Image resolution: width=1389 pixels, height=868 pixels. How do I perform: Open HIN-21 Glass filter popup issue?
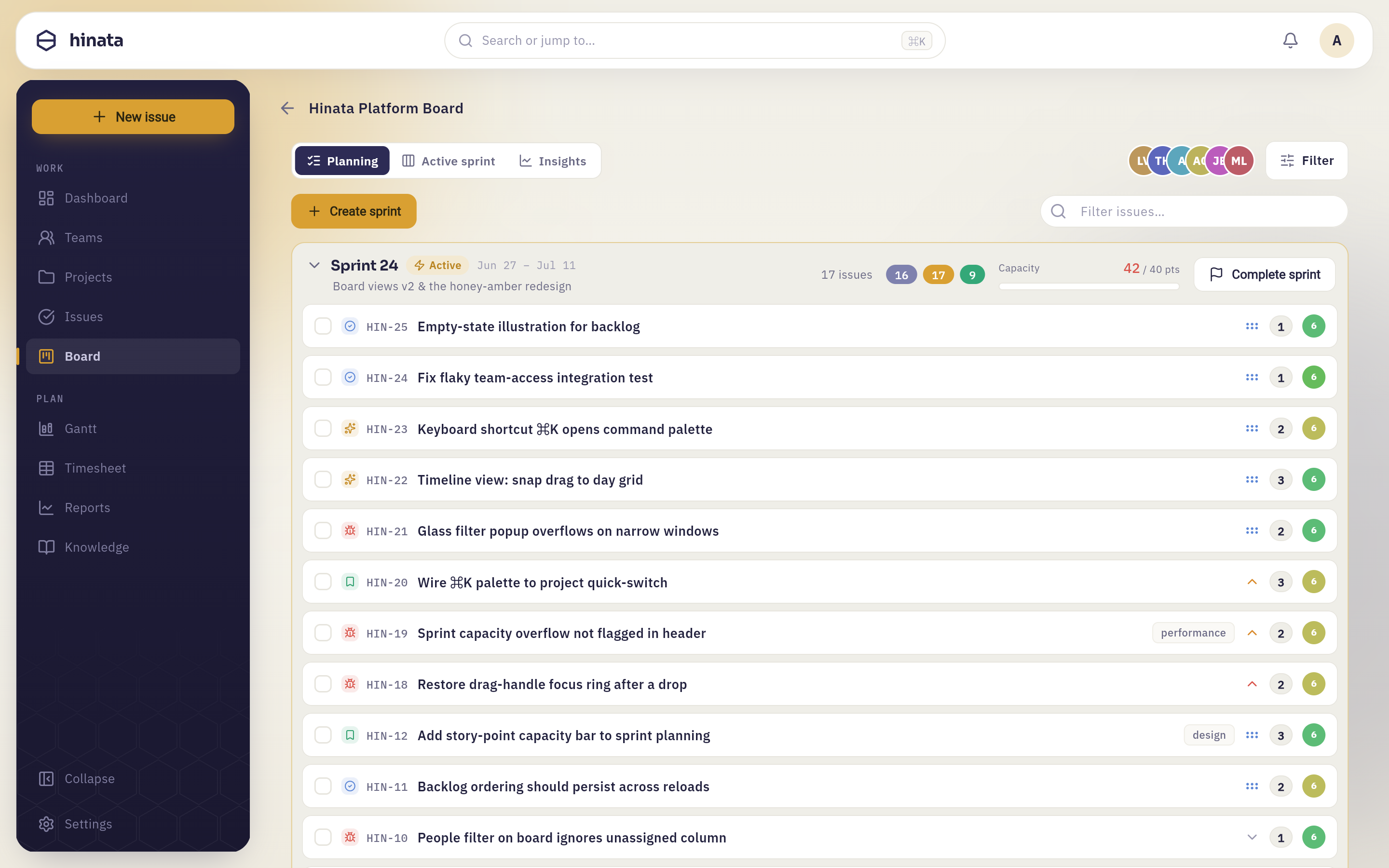(819, 530)
